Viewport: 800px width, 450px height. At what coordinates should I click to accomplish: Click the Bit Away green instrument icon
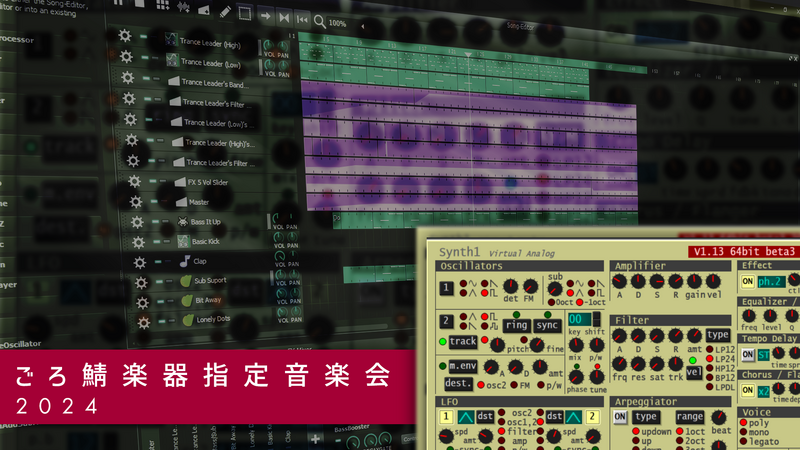(x=187, y=301)
